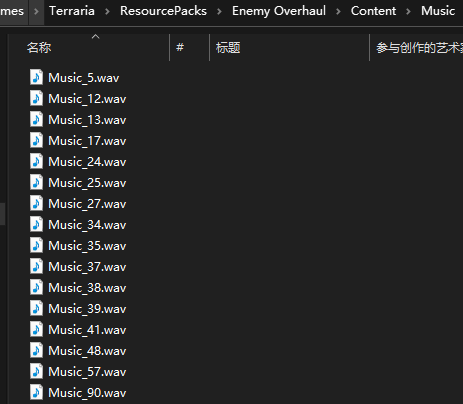
Task: Click the Music_25.wav audio file icon
Action: click(36, 183)
